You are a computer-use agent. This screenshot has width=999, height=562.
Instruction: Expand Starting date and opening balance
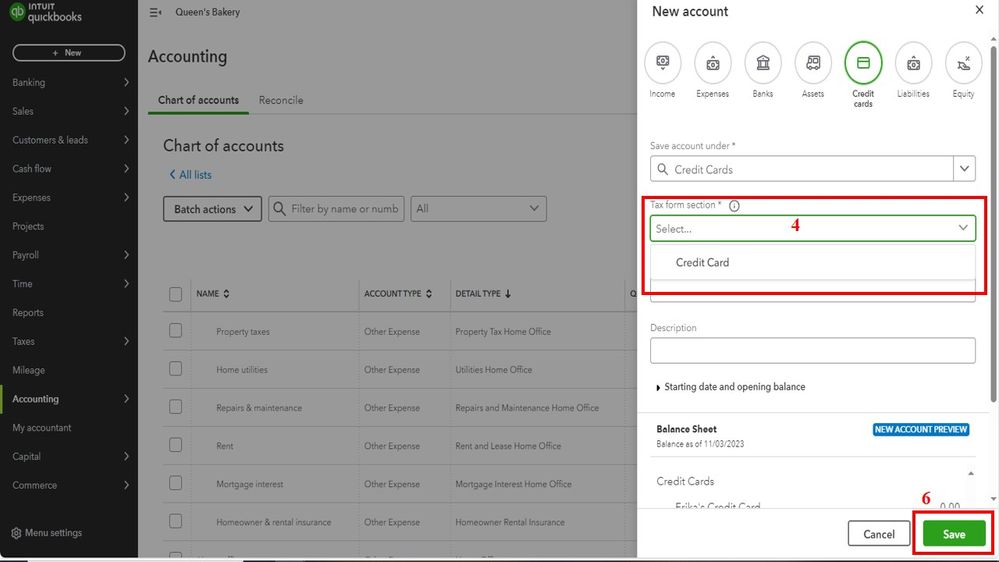point(730,387)
